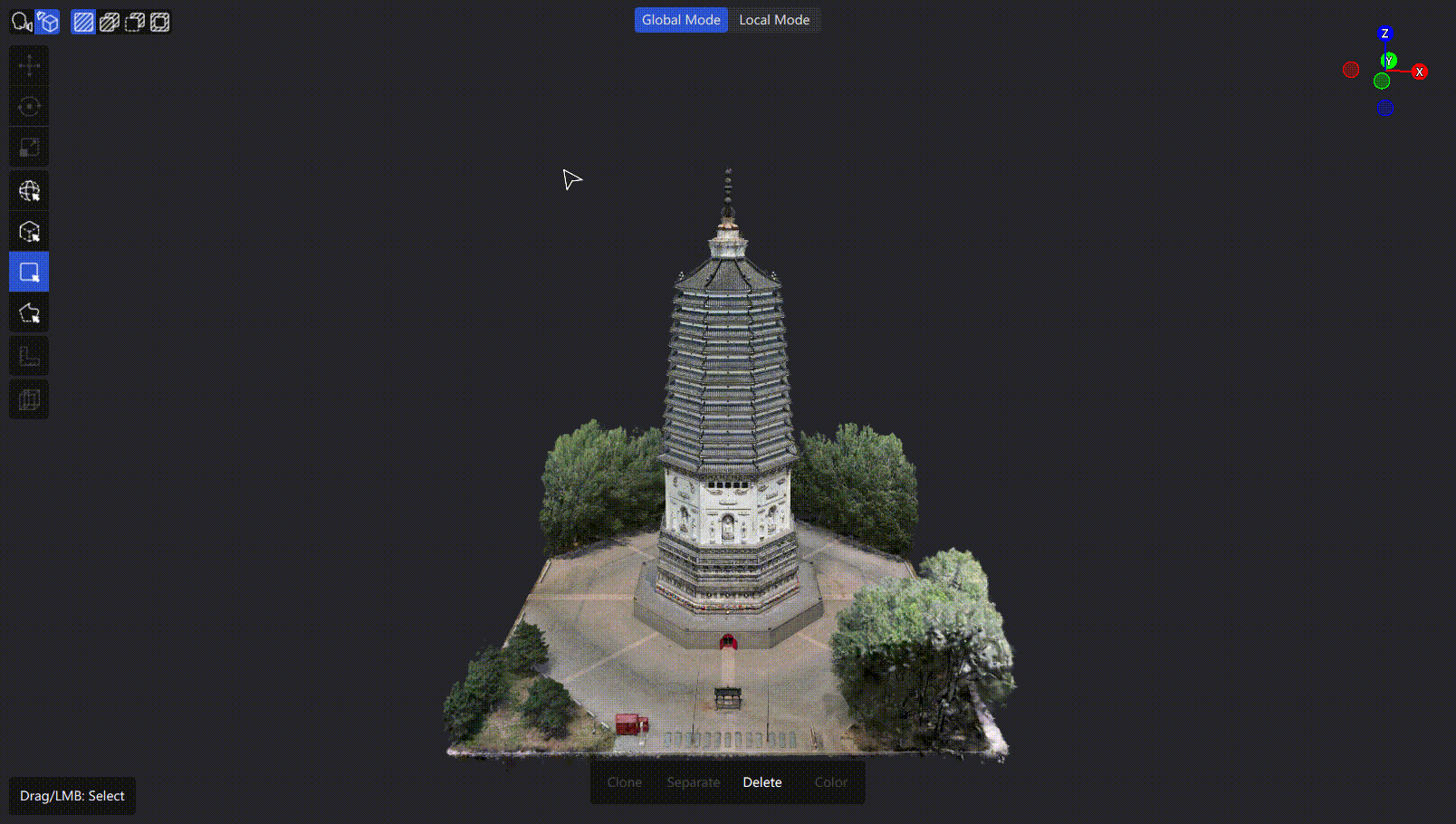Click the Delete button
Screen dimensions: 1456x824
(762, 782)
